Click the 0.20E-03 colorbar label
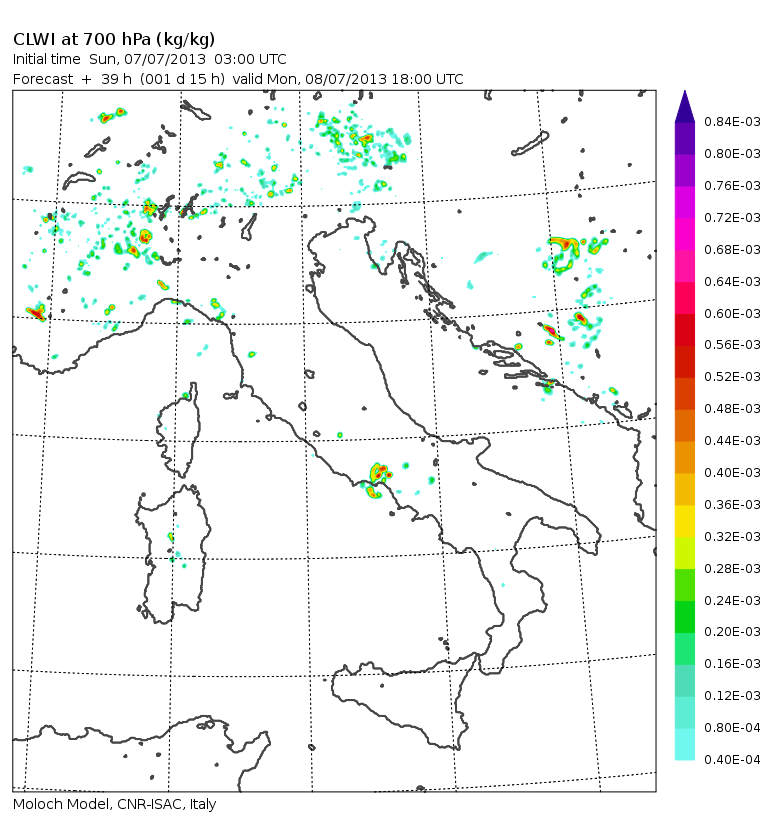 [732, 632]
